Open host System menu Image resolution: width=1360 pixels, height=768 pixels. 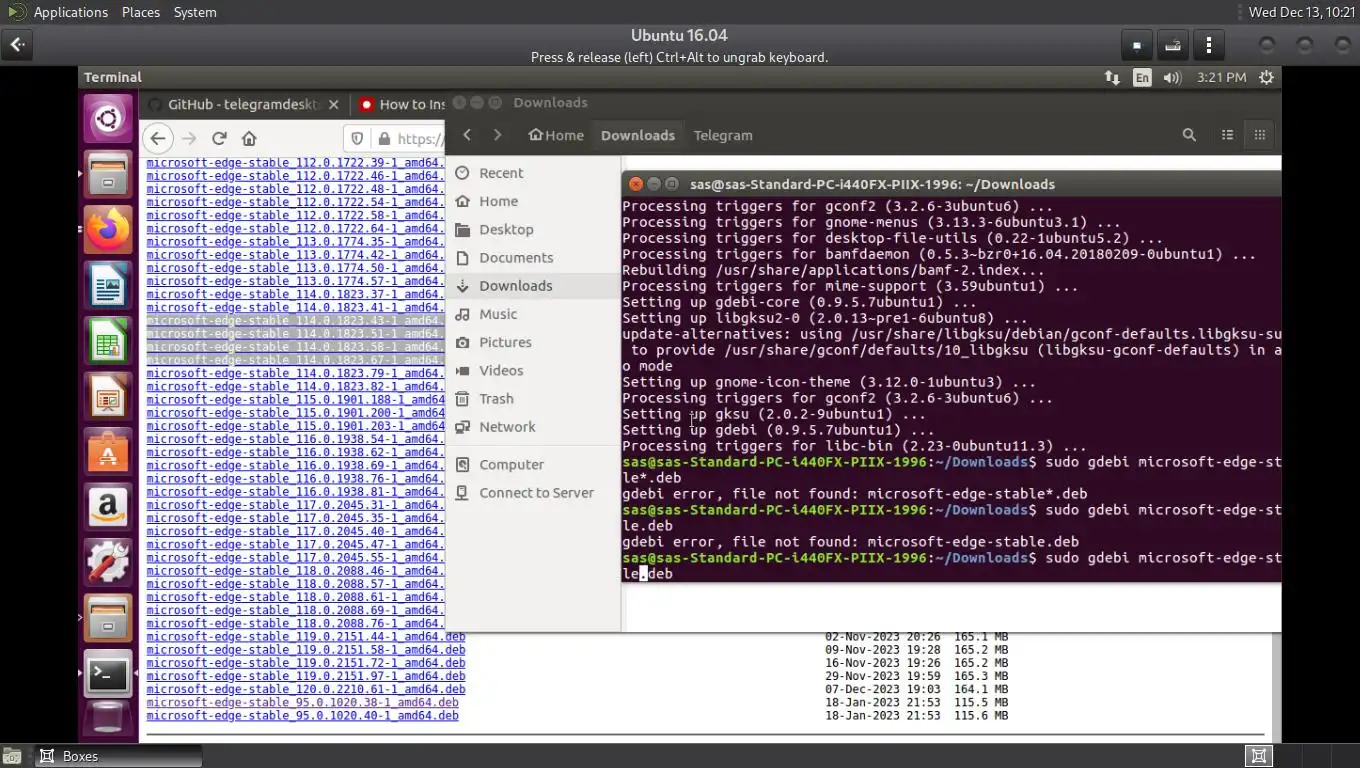[x=195, y=12]
